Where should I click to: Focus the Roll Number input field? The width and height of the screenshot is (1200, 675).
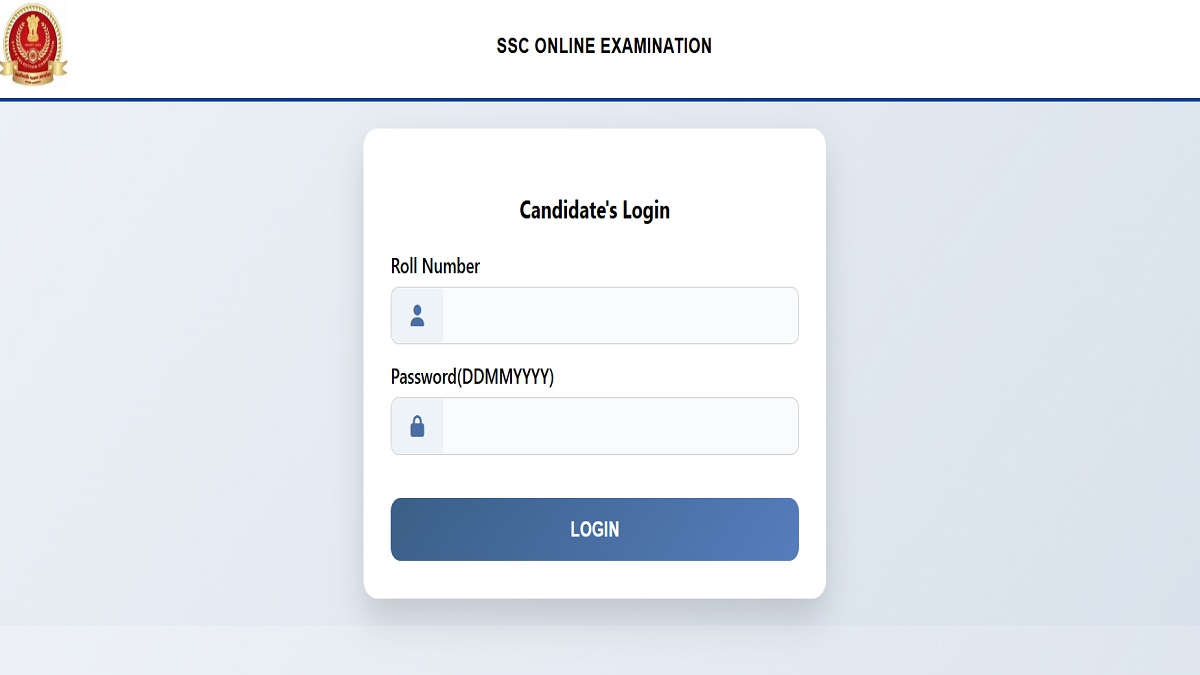(x=620, y=316)
